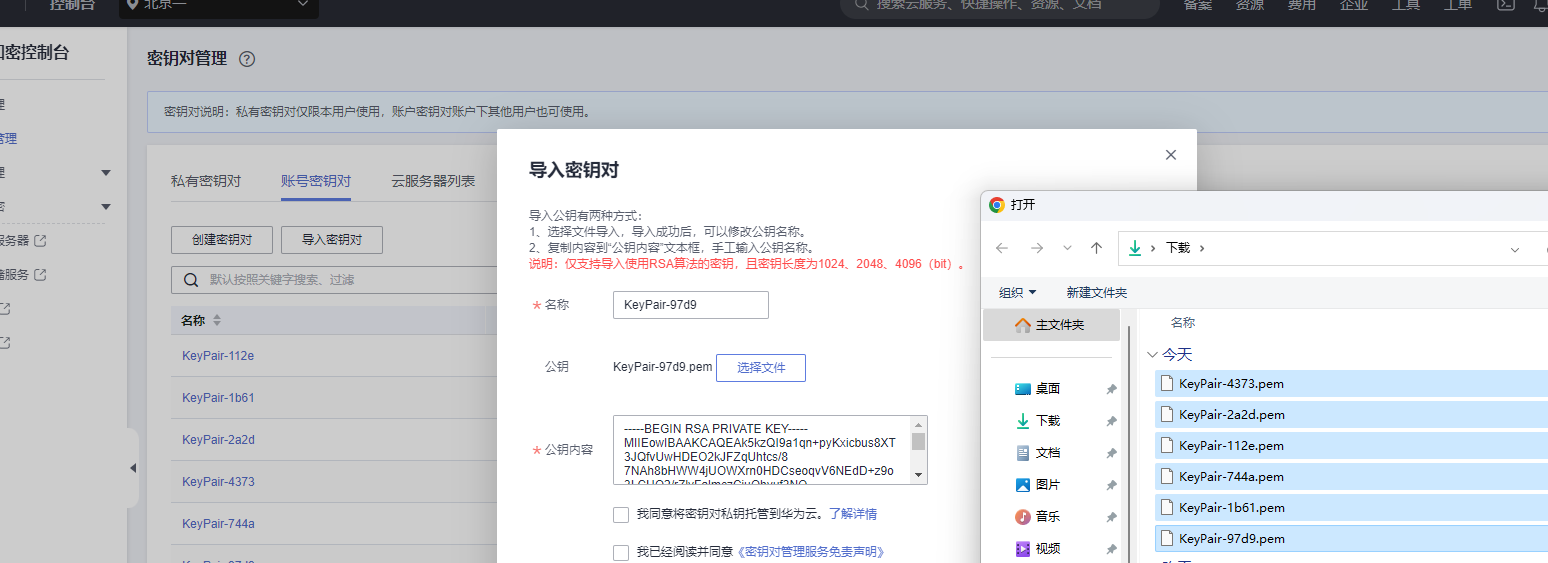Click the pin icon next to 桌面

1111,390
